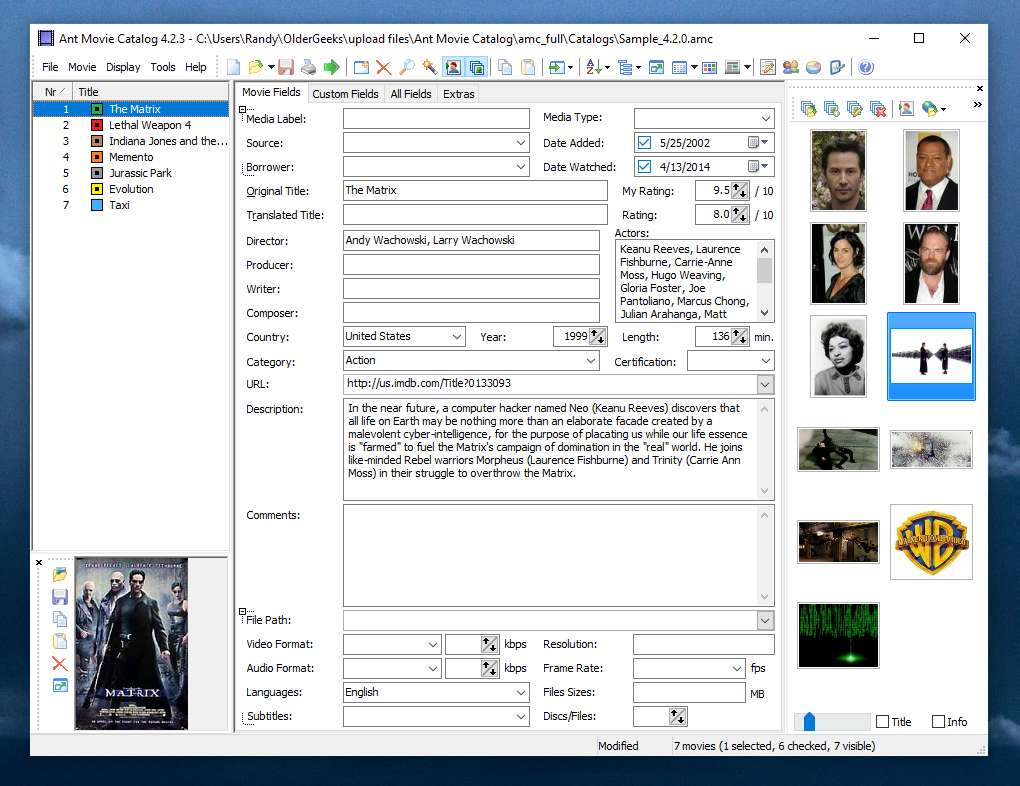The image size is (1020, 786).
Task: Open picture file in poster panel
Action: click(x=60, y=575)
